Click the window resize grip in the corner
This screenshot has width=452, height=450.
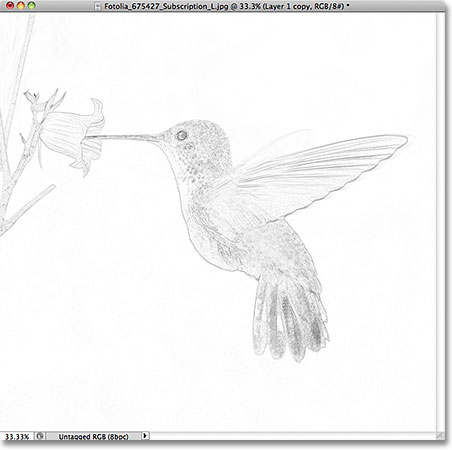[441, 436]
